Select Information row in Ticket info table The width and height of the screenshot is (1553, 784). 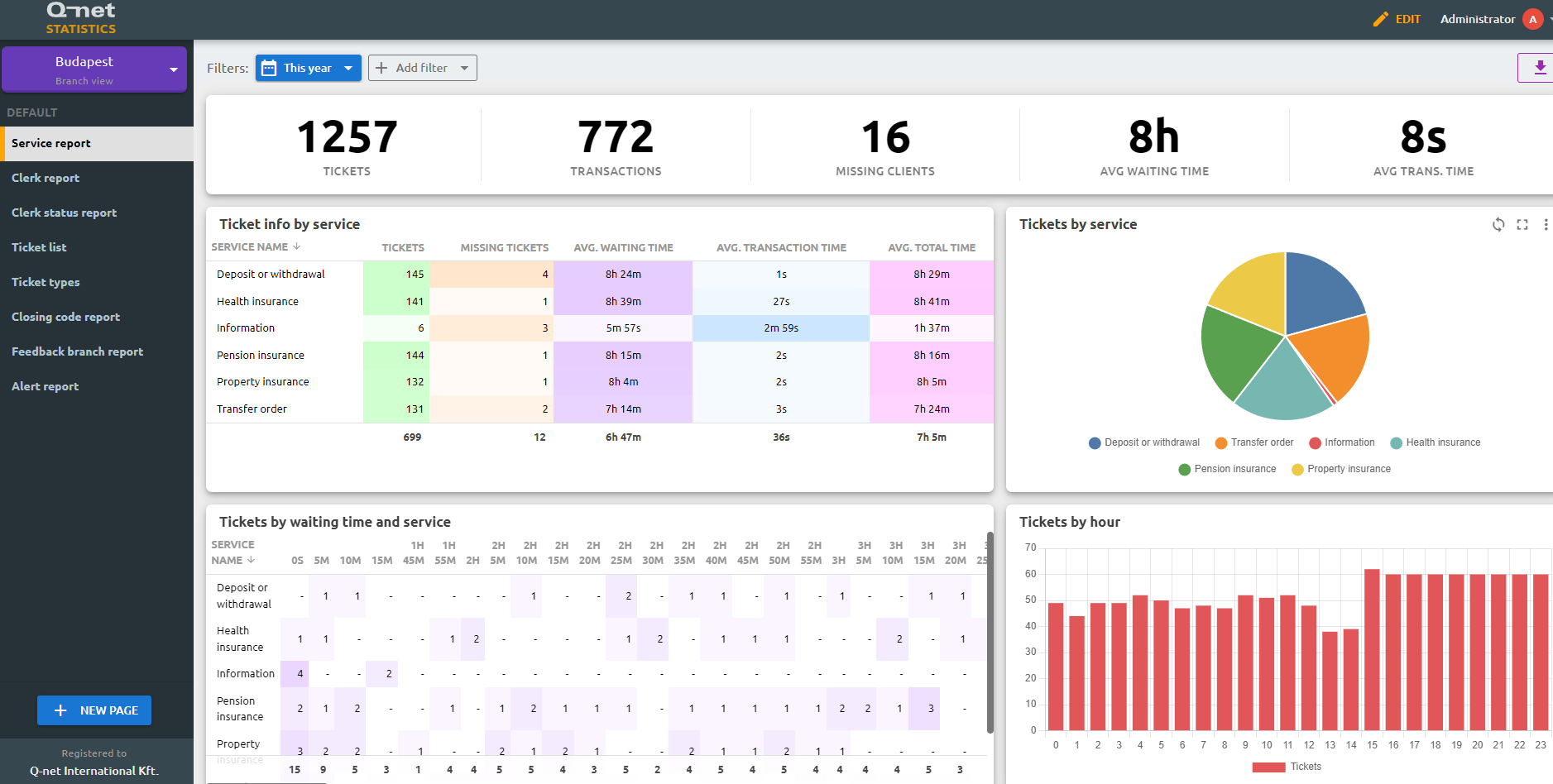[600, 328]
